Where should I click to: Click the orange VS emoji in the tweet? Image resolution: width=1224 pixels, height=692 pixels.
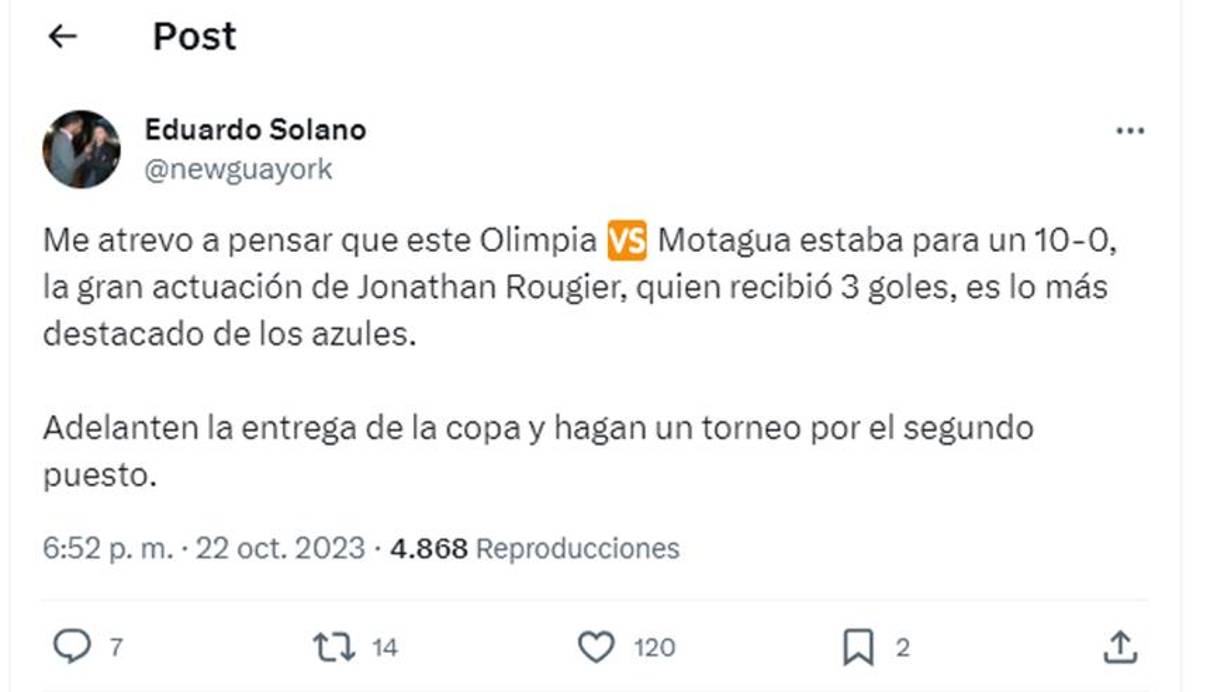click(x=625, y=238)
